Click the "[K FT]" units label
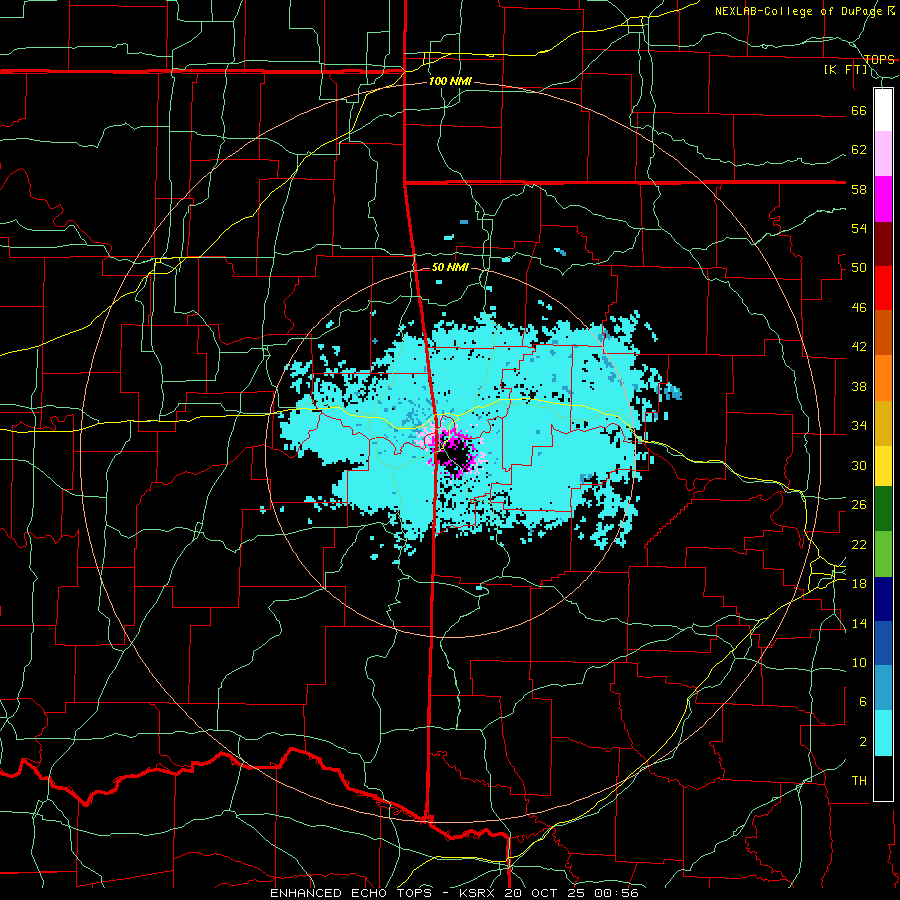 pos(846,70)
